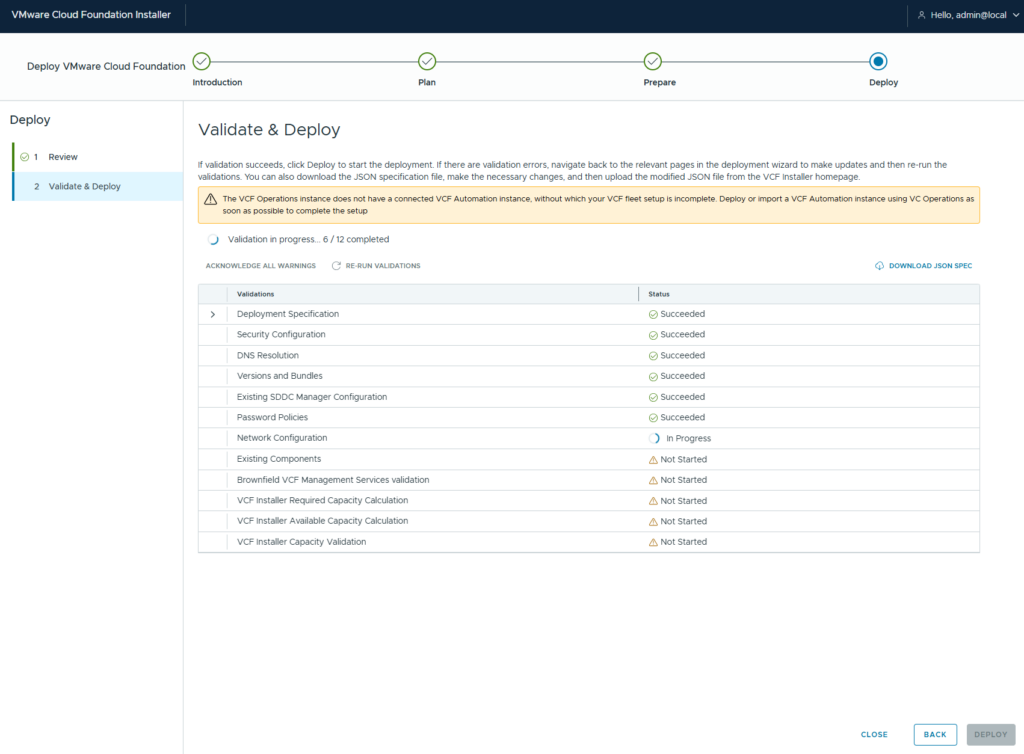The height and width of the screenshot is (754, 1024).
Task: Click the re-run validations refresh icon
Action: click(x=336, y=266)
